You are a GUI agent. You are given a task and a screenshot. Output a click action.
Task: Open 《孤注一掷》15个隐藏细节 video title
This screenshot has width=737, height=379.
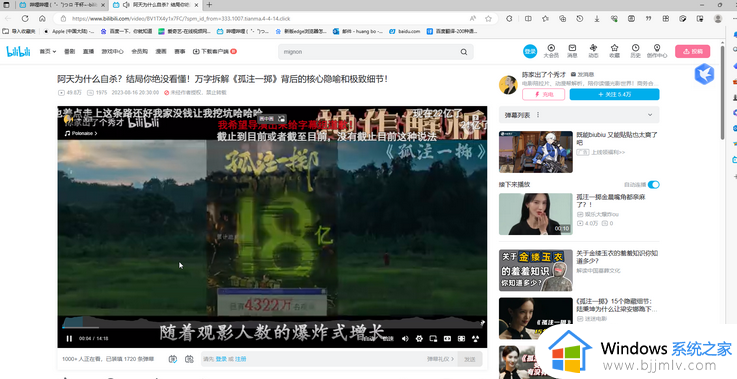(x=616, y=305)
